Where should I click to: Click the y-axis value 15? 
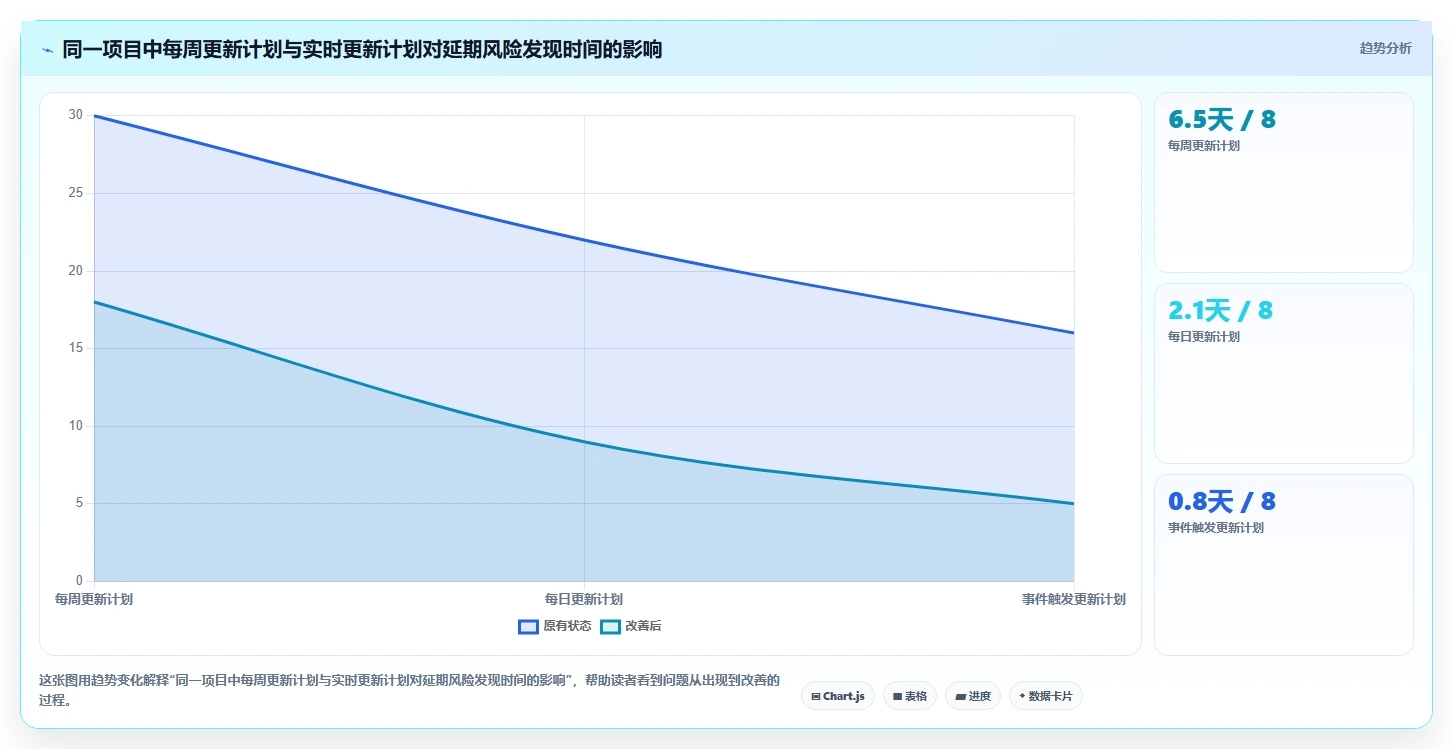(x=76, y=348)
